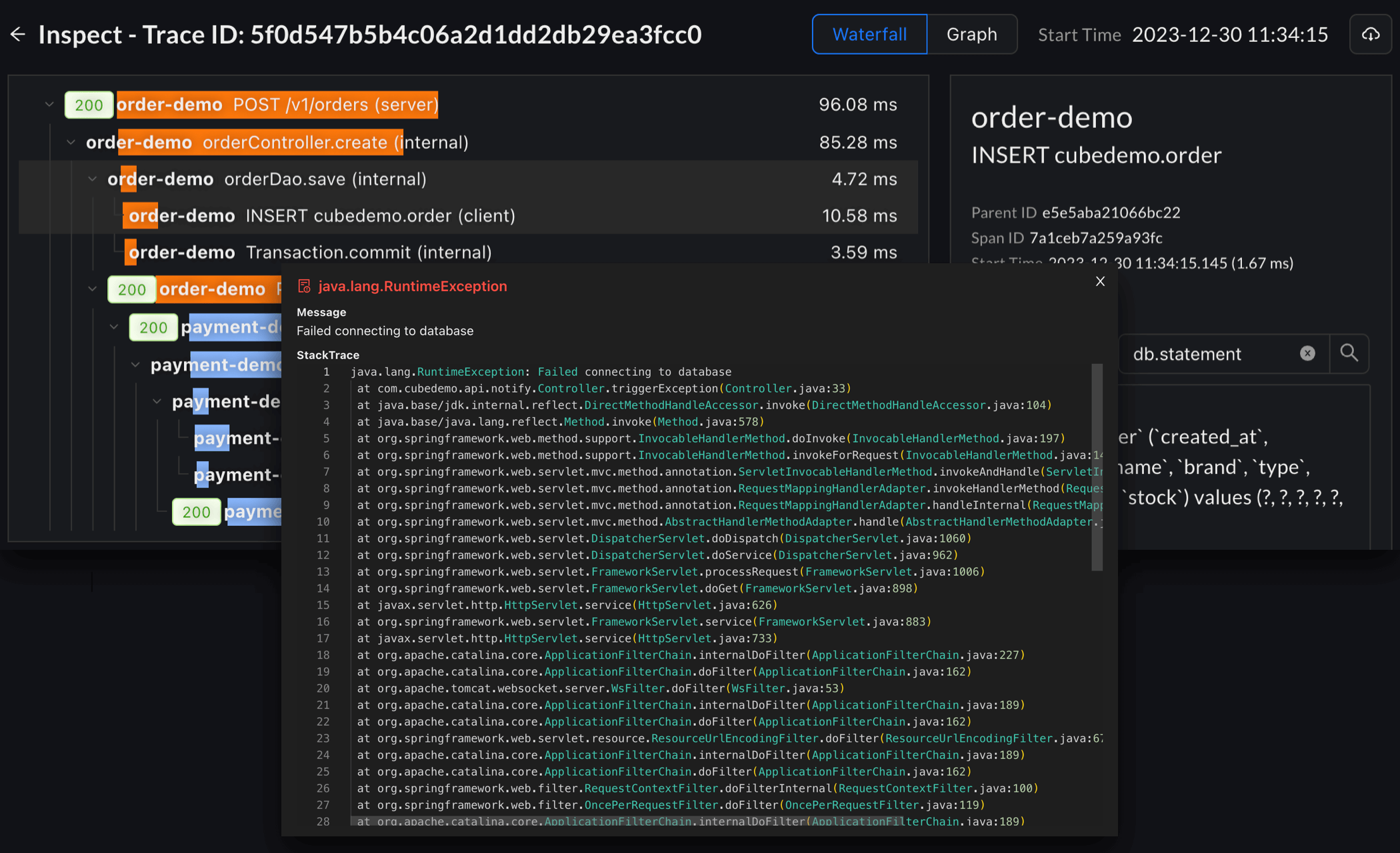Collapse the POST /v1/orders server span
The width and height of the screenshot is (1400, 853).
click(49, 105)
